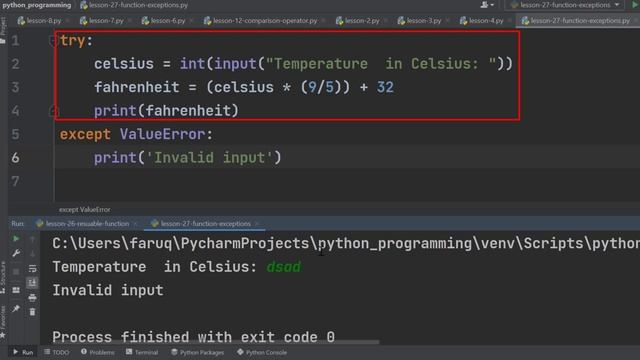
Task: Open the Structure tool window sidebar button
Action: coord(3,278)
